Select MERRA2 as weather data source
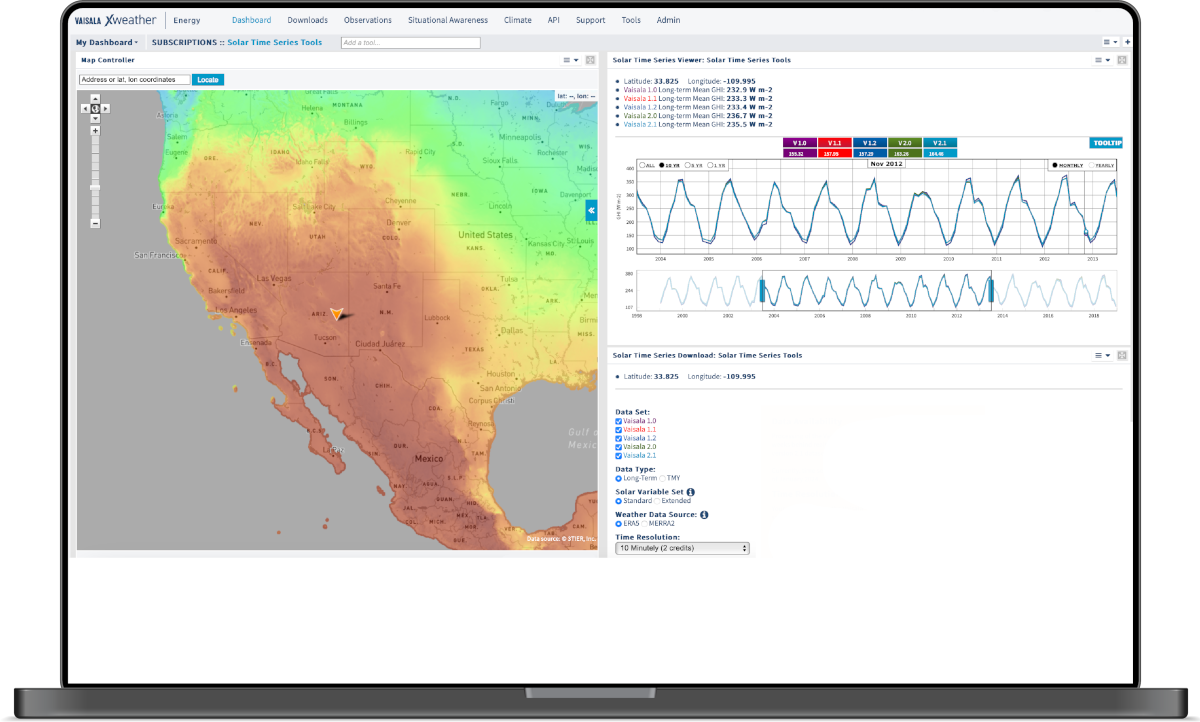This screenshot has height=722, width=1200. click(644, 524)
